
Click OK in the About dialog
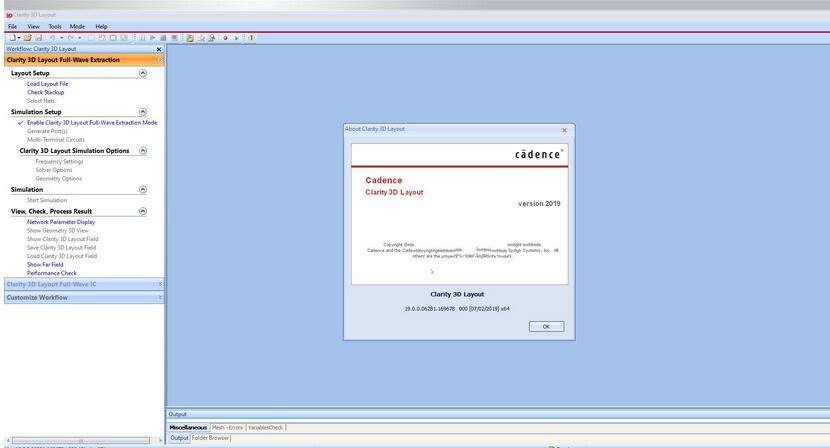[546, 327]
